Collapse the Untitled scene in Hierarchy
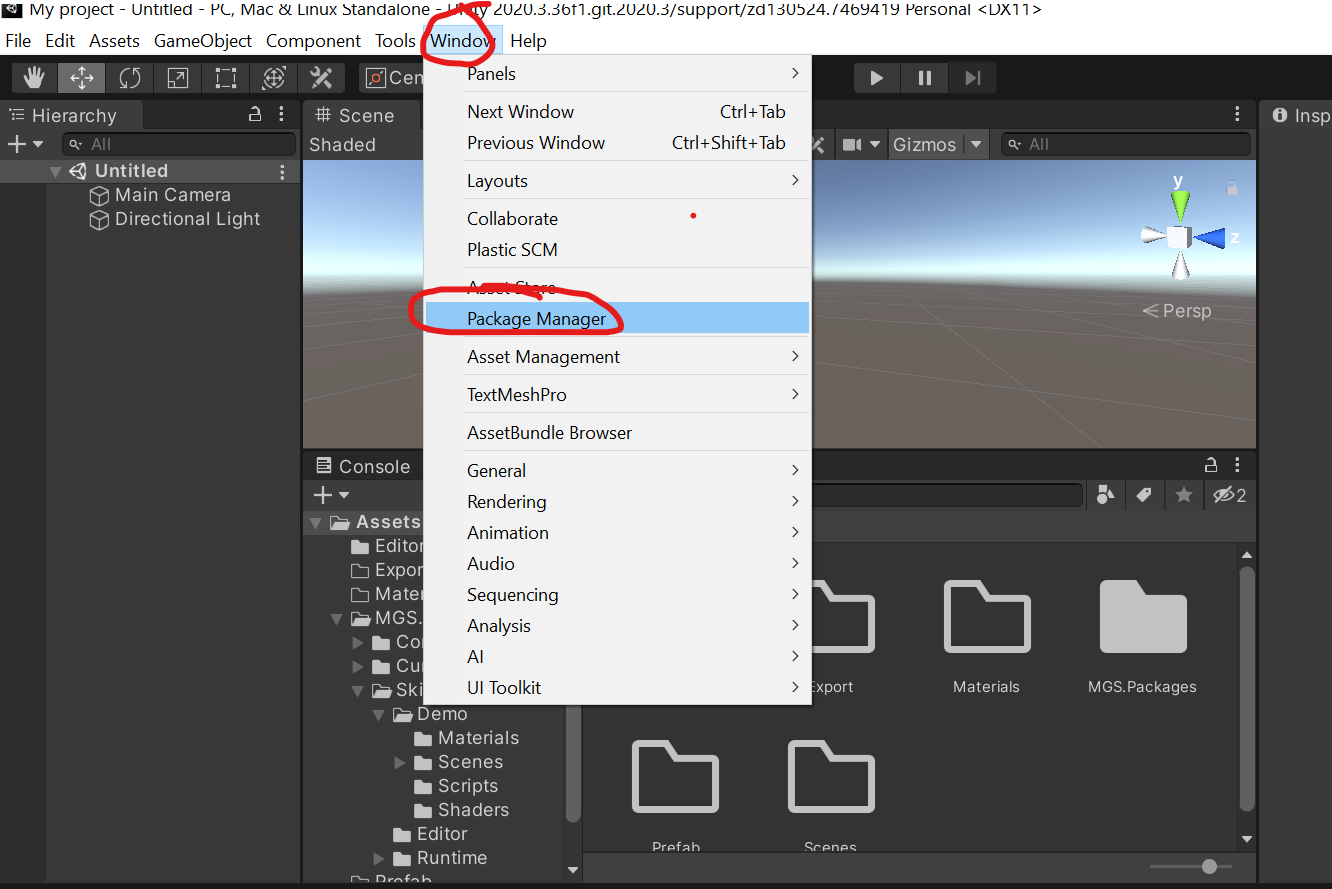 (56, 171)
